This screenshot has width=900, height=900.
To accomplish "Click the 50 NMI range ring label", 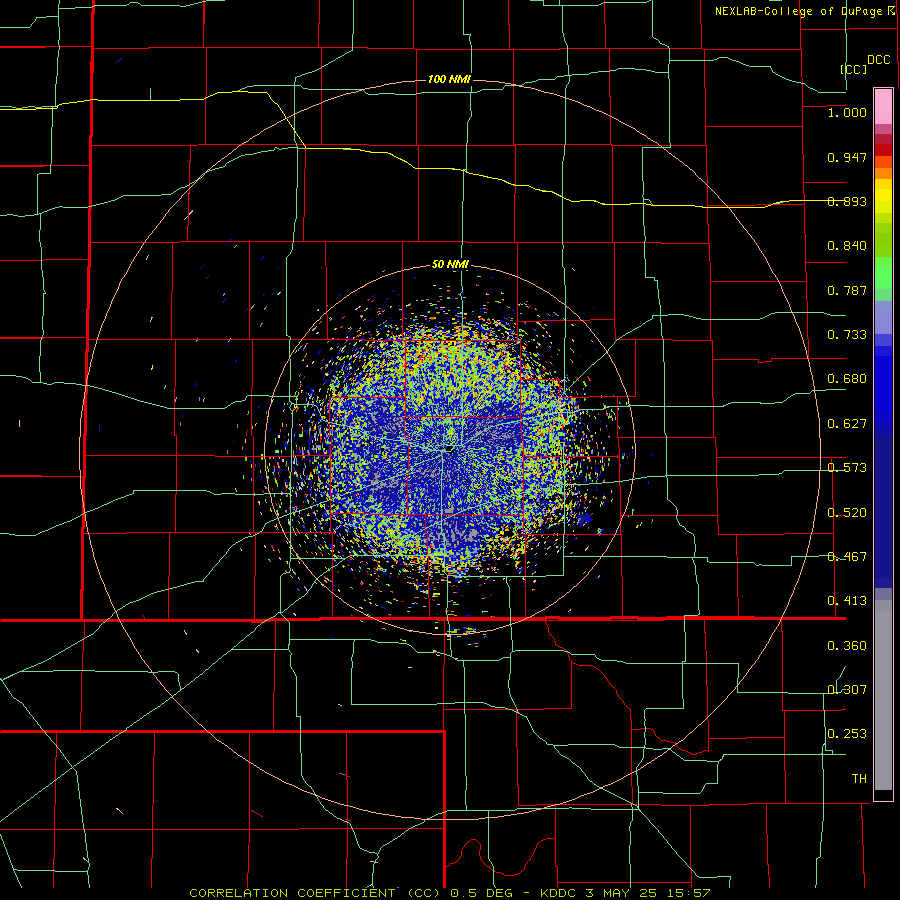I will [450, 265].
